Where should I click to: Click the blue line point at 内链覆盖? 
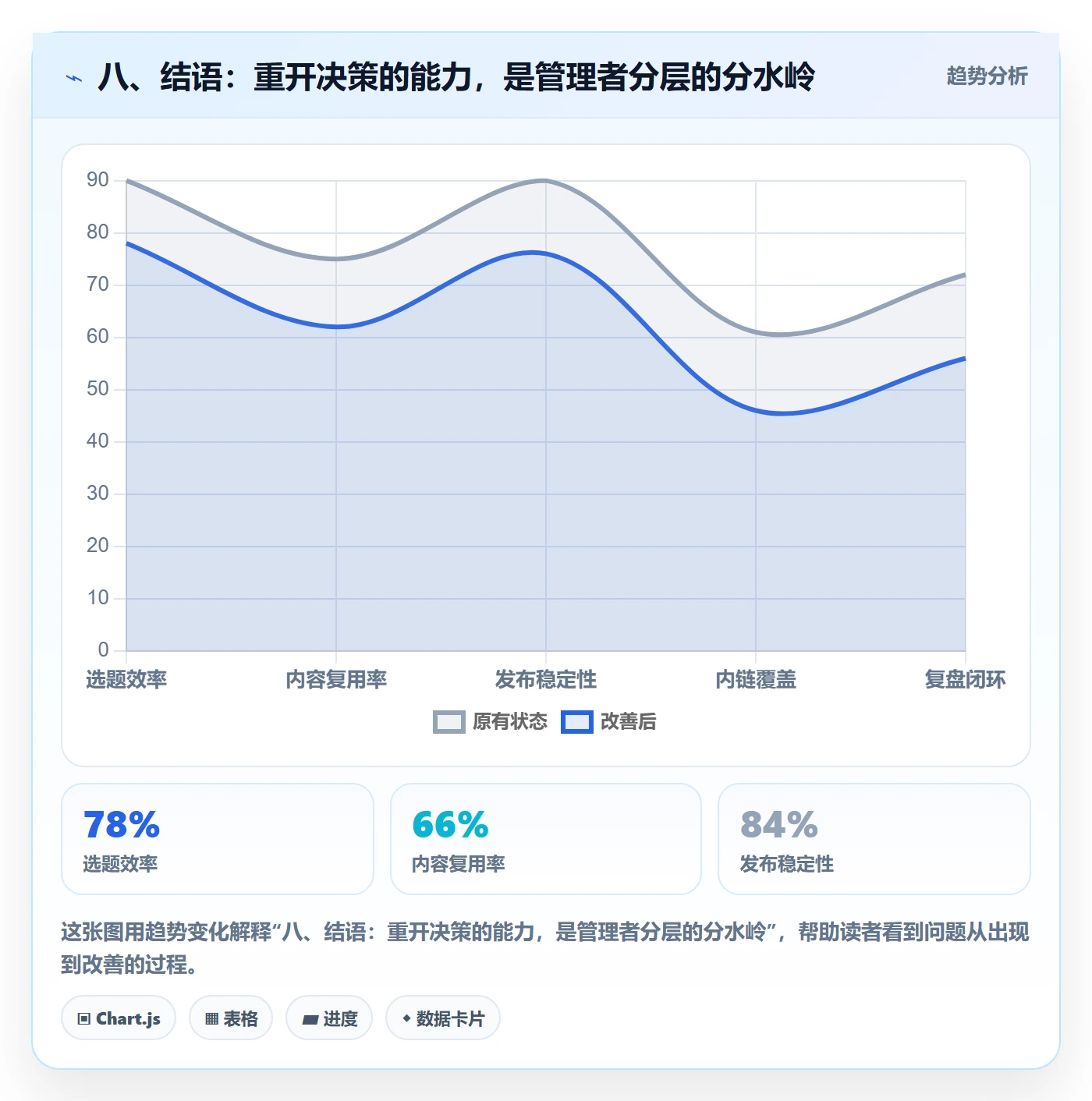[x=756, y=410]
